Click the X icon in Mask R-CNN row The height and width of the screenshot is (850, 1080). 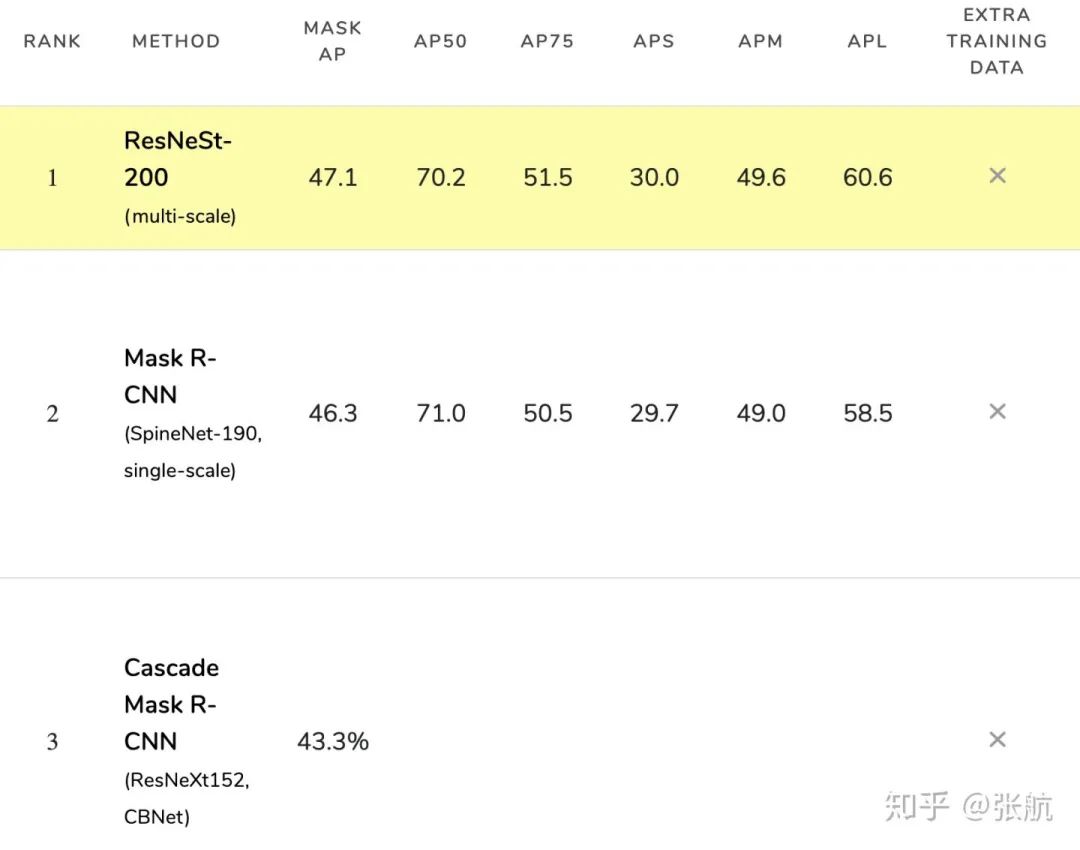997,412
